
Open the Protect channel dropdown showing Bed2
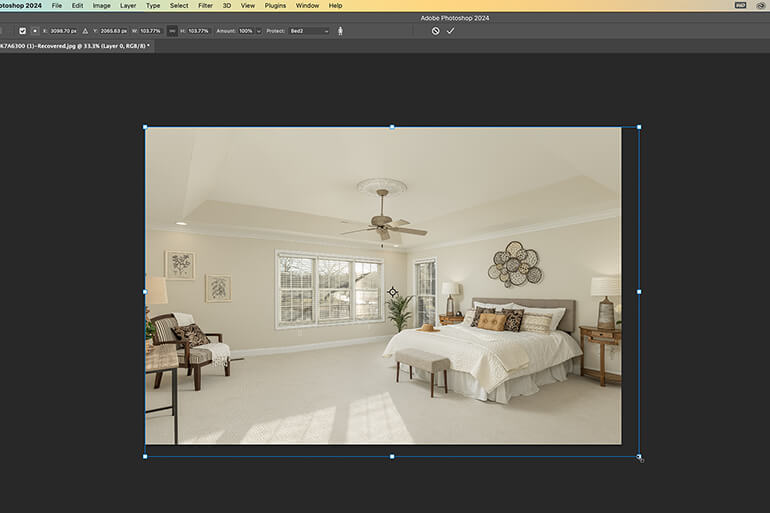[x=309, y=31]
